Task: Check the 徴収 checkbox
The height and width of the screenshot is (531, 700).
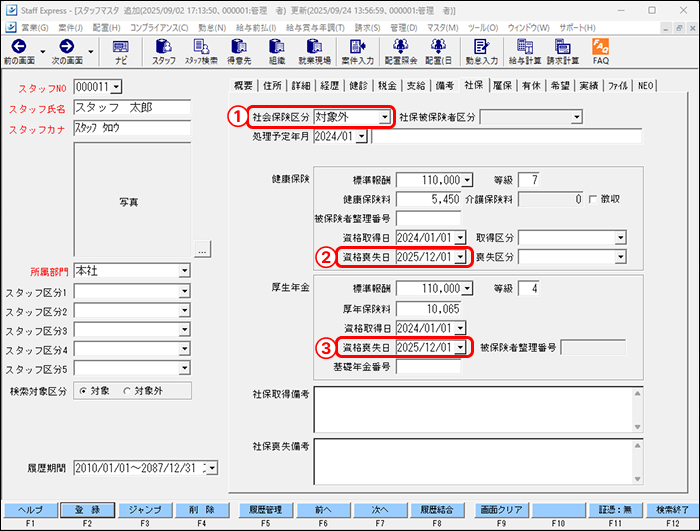Action: click(593, 199)
